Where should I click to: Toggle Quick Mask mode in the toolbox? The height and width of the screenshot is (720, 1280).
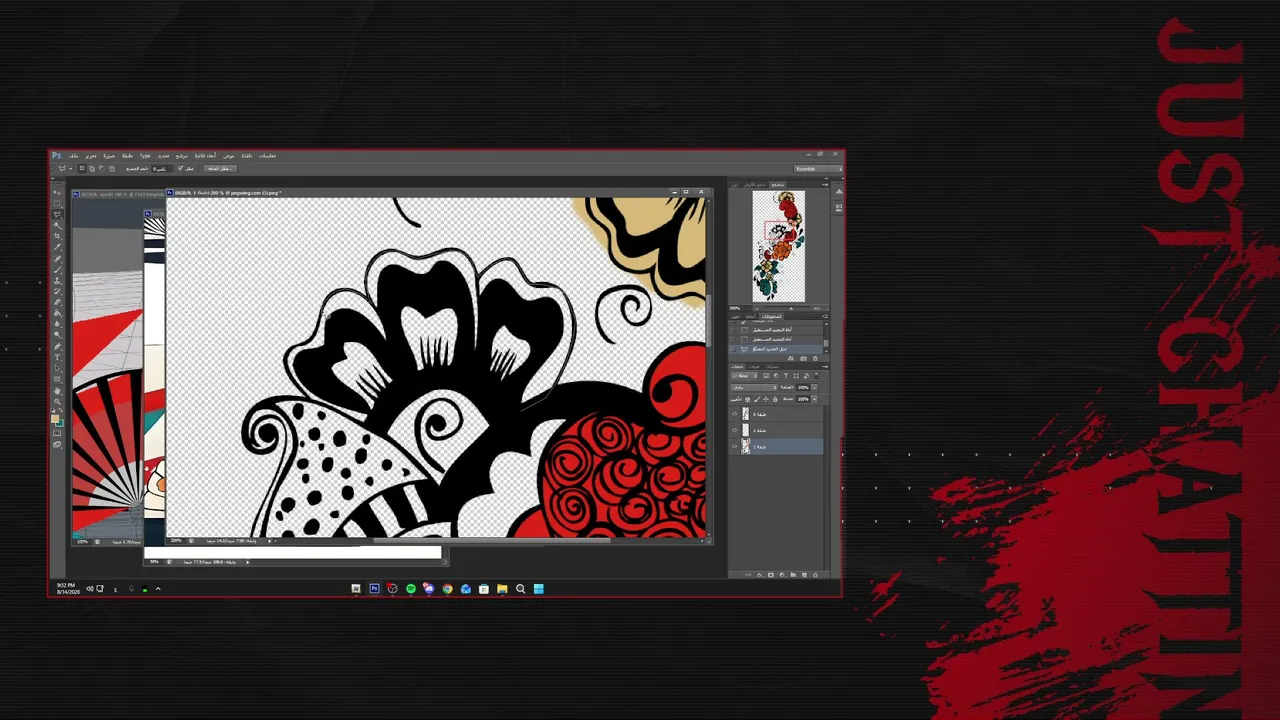(x=57, y=433)
